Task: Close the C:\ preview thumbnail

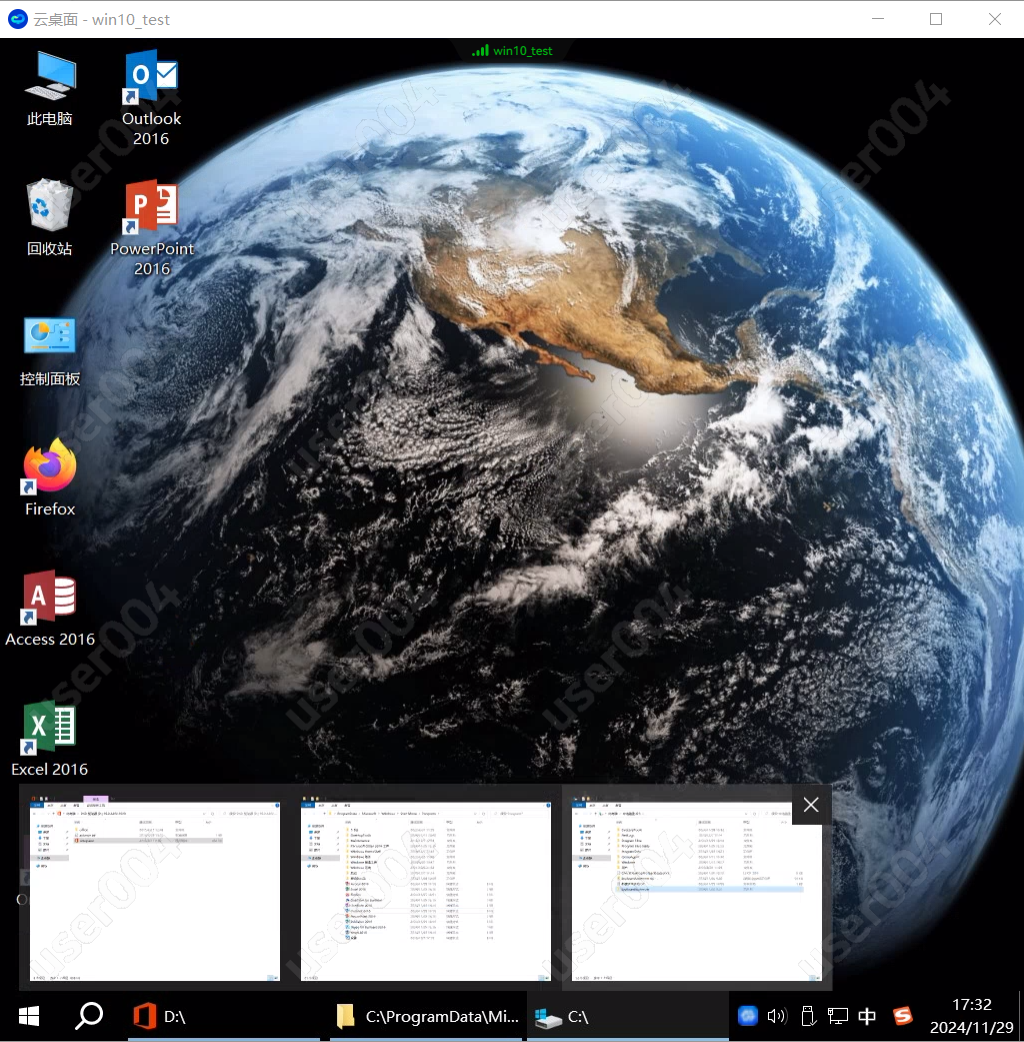Action: (811, 805)
